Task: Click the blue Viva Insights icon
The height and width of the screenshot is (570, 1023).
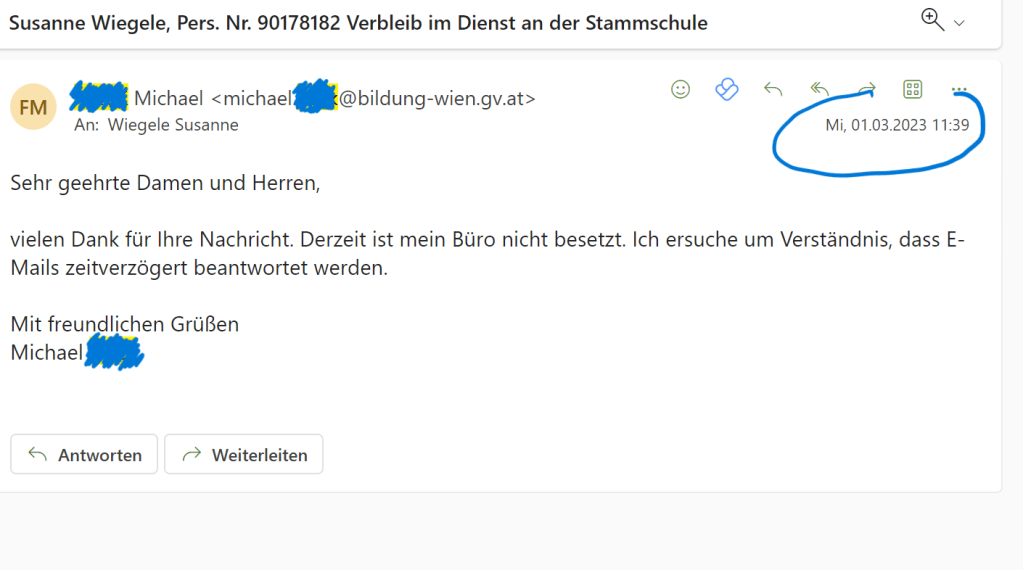Action: click(726, 90)
